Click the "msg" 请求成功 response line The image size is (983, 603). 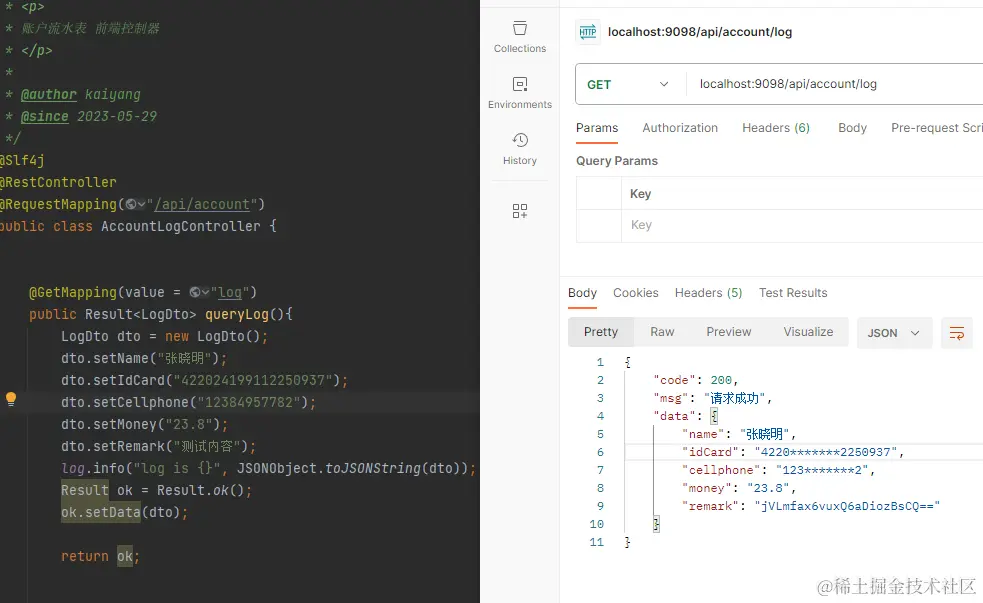tap(713, 398)
